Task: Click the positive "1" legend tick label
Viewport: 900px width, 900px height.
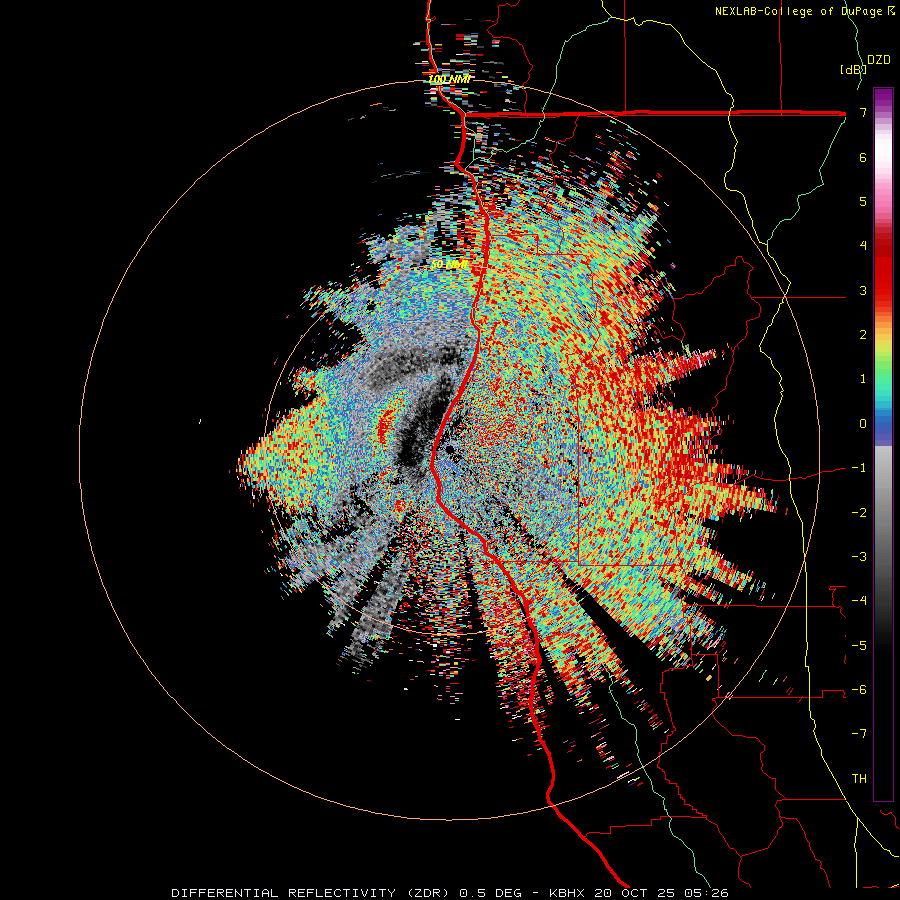Action: click(x=863, y=379)
